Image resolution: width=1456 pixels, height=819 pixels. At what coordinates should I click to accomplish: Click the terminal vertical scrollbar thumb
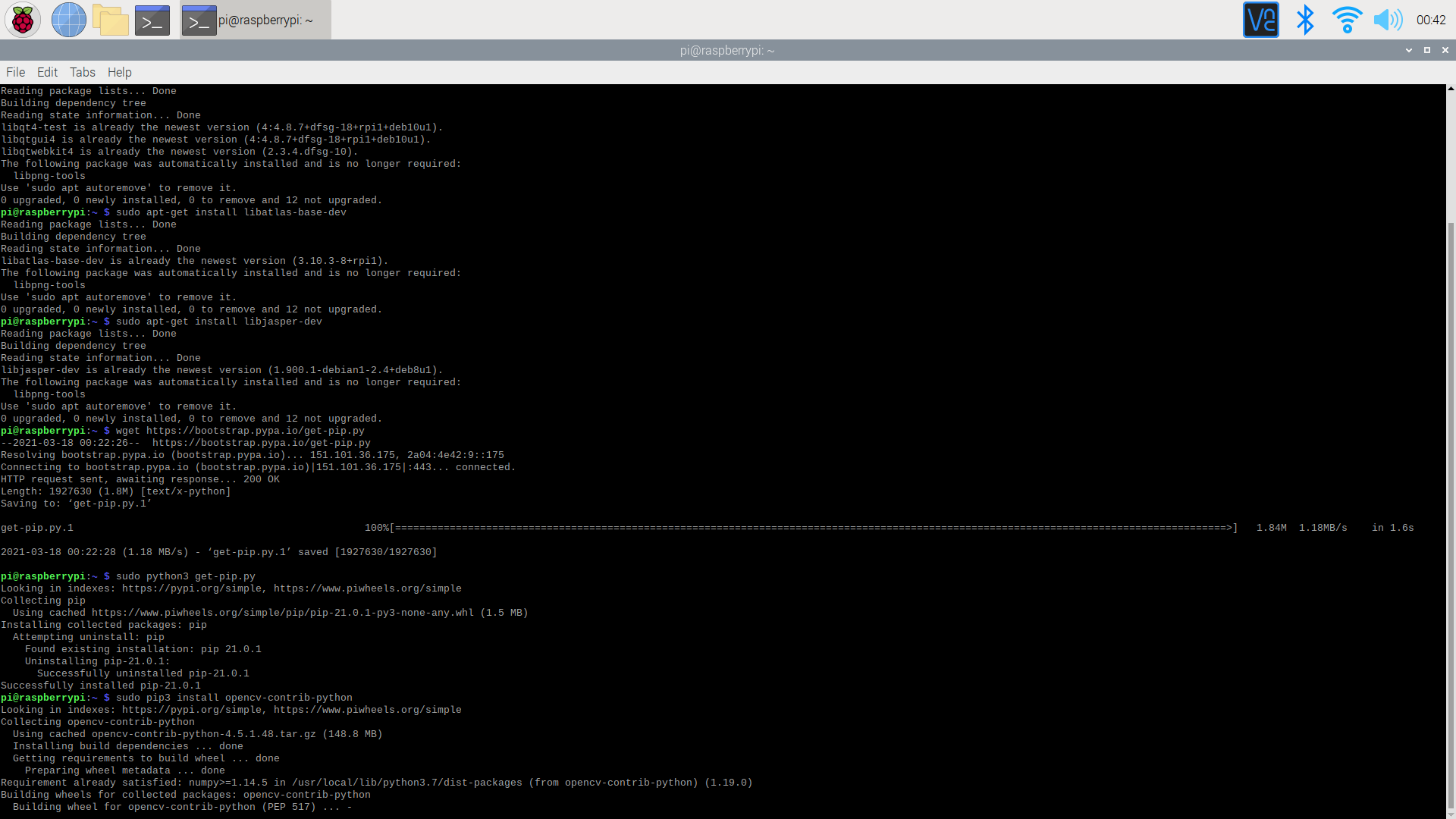[x=1451, y=516]
